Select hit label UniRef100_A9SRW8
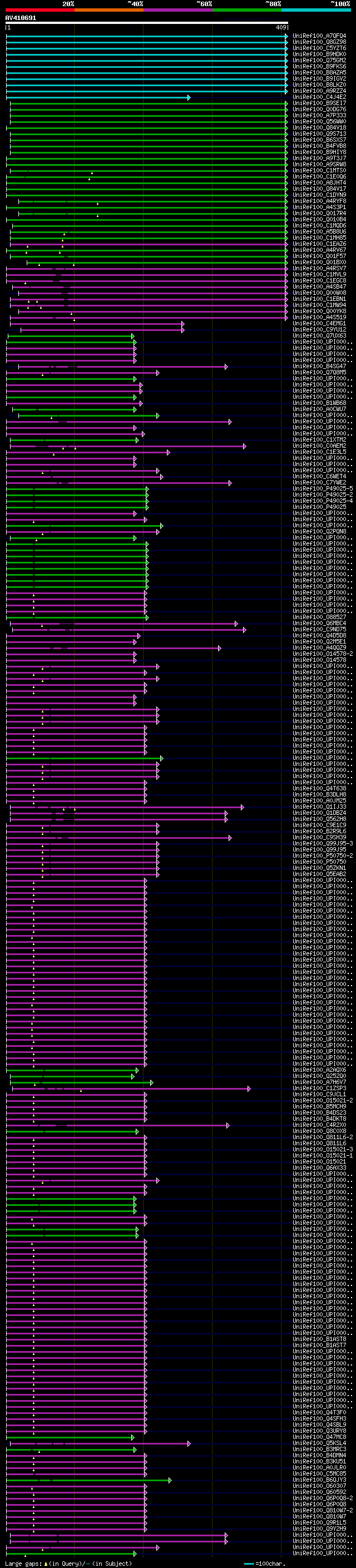The image size is (356, 1568). 319,164
